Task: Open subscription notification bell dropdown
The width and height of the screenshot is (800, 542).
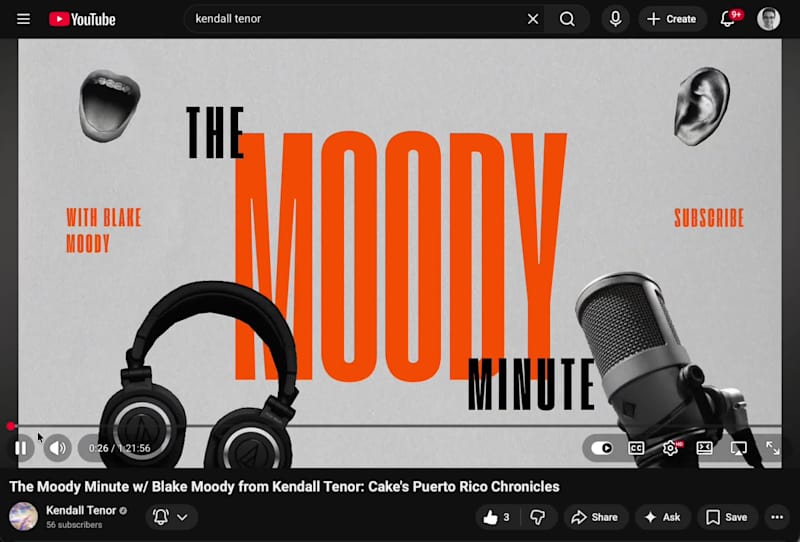Action: pyautogui.click(x=171, y=517)
